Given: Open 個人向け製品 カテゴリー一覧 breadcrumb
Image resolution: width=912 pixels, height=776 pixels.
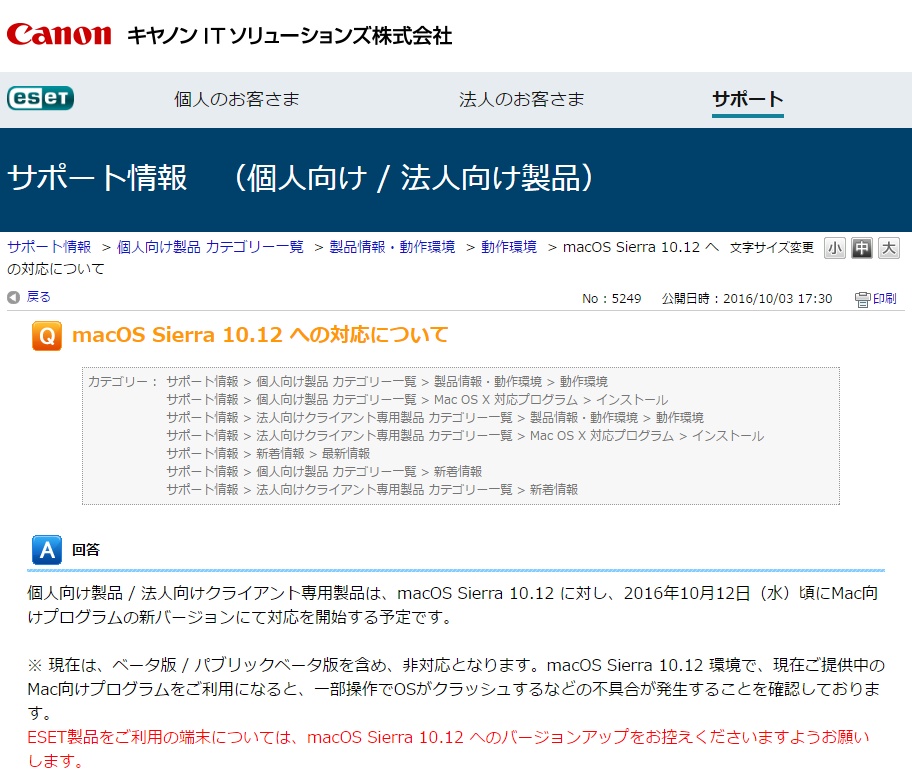Looking at the screenshot, I should pos(210,247).
